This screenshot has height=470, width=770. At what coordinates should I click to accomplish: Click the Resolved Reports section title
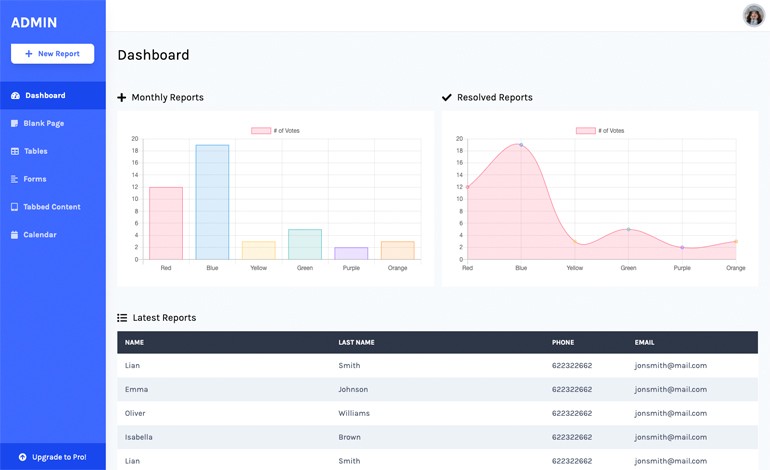pyautogui.click(x=495, y=97)
